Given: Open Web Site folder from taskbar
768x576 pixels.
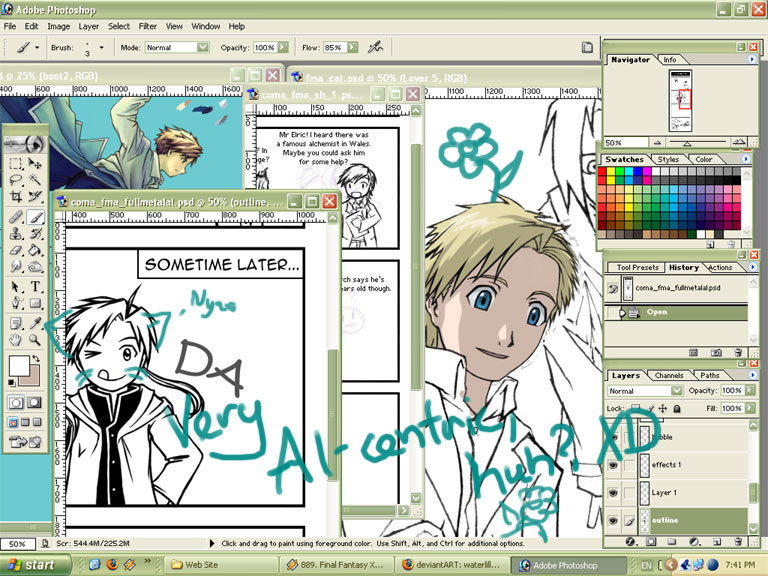Looking at the screenshot, I should pyautogui.click(x=220, y=565).
